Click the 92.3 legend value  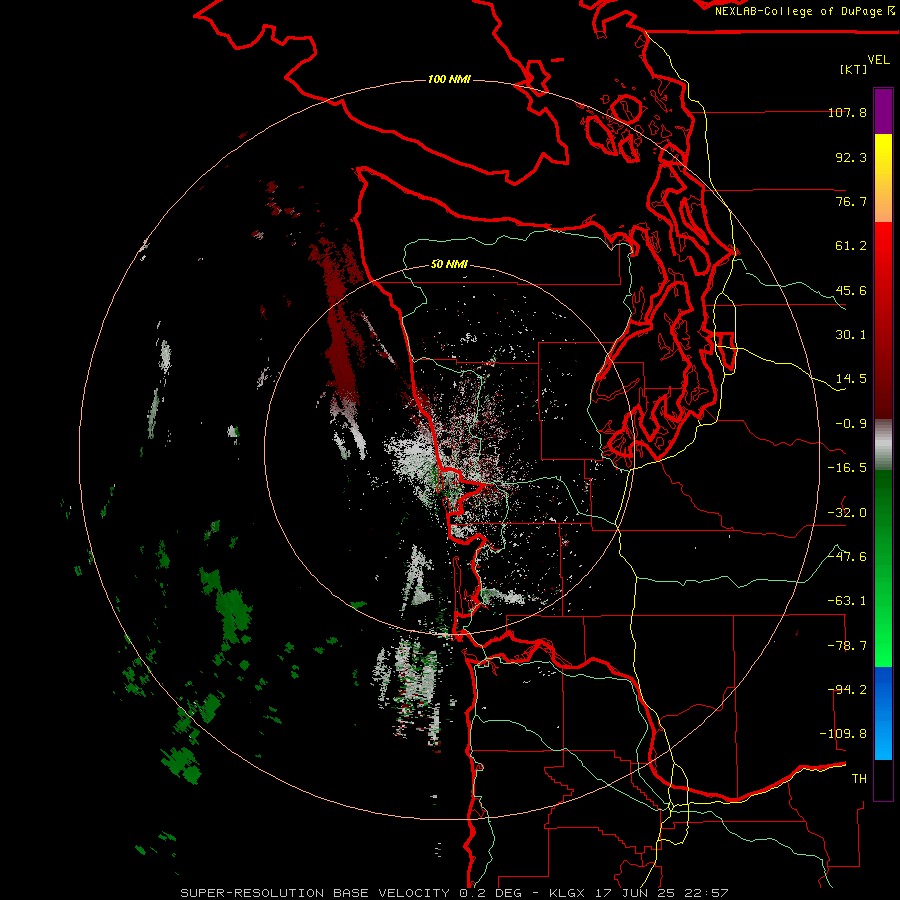[x=851, y=157]
